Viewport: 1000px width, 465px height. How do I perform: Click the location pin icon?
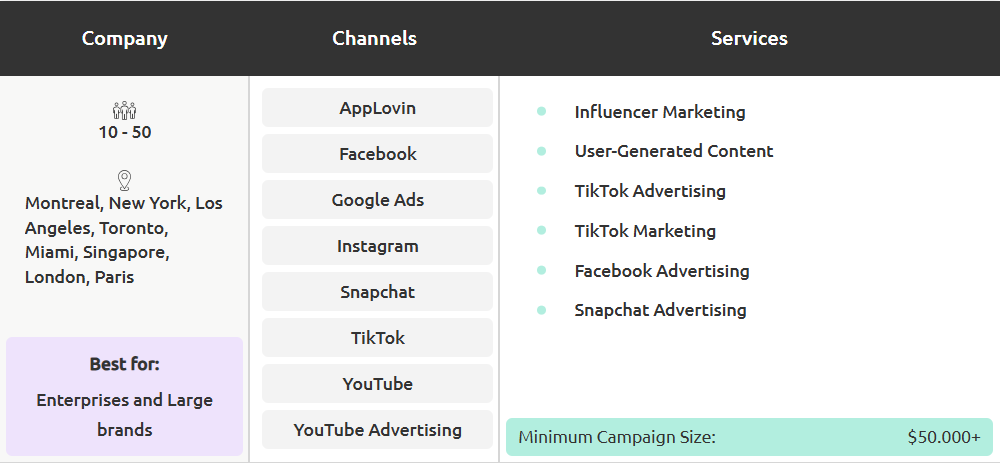point(124,180)
